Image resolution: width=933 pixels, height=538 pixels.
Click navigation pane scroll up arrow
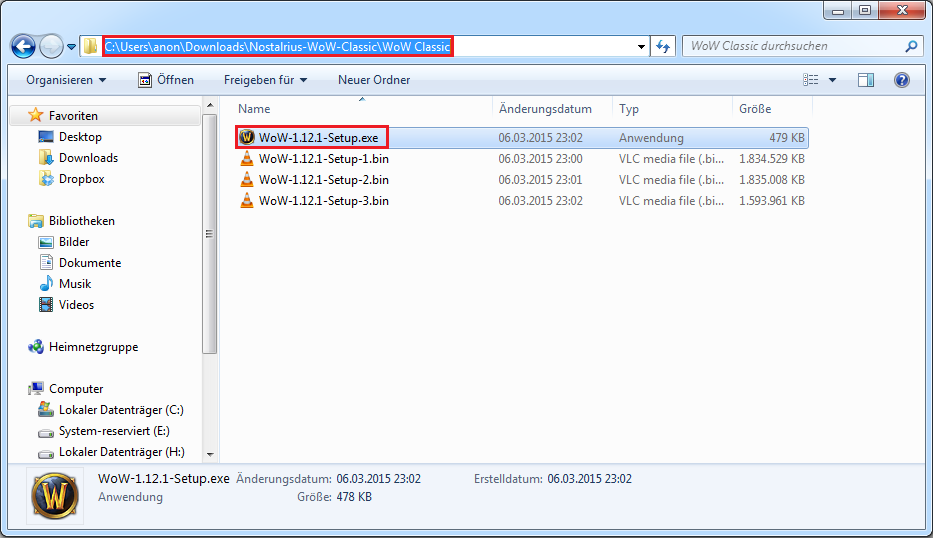tap(209, 105)
